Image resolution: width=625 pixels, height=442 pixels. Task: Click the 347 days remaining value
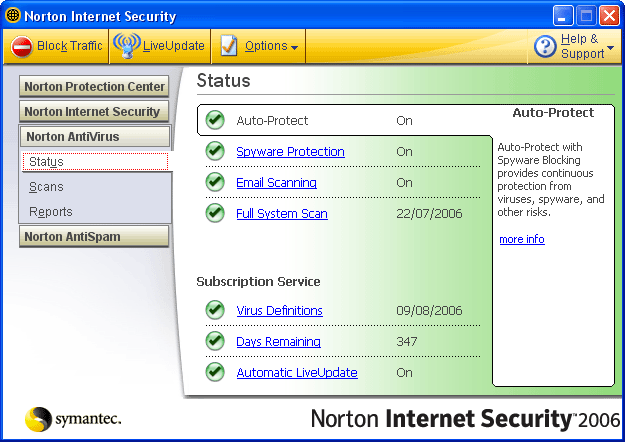[x=407, y=342]
